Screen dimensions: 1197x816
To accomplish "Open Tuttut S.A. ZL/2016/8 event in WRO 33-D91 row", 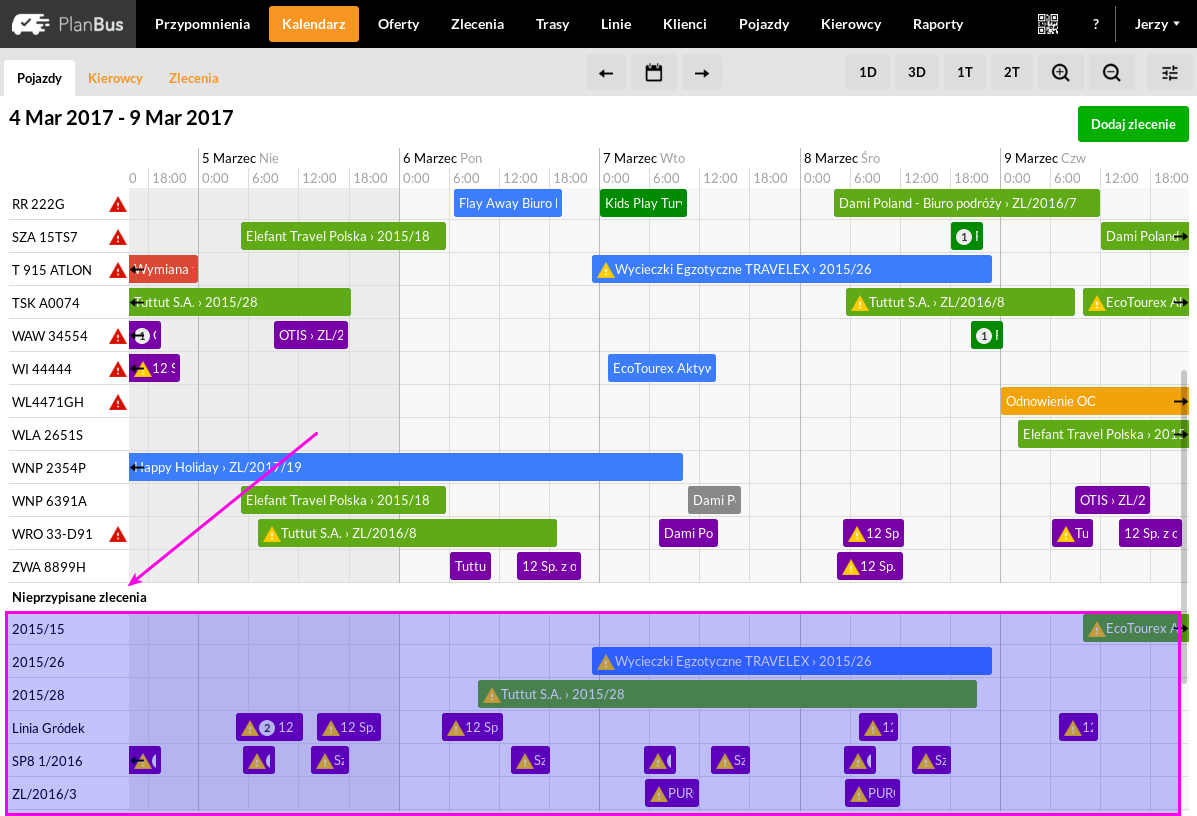I will coord(408,533).
